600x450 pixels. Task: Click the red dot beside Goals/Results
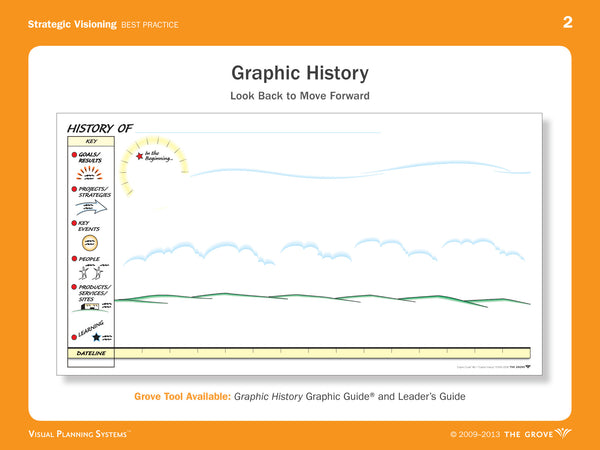(x=74, y=155)
